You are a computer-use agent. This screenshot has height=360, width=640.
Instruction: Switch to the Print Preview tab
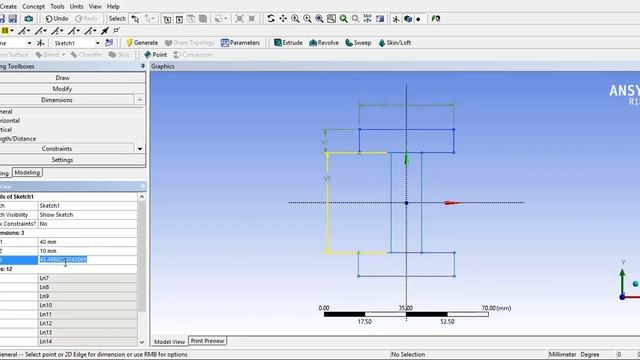(207, 341)
